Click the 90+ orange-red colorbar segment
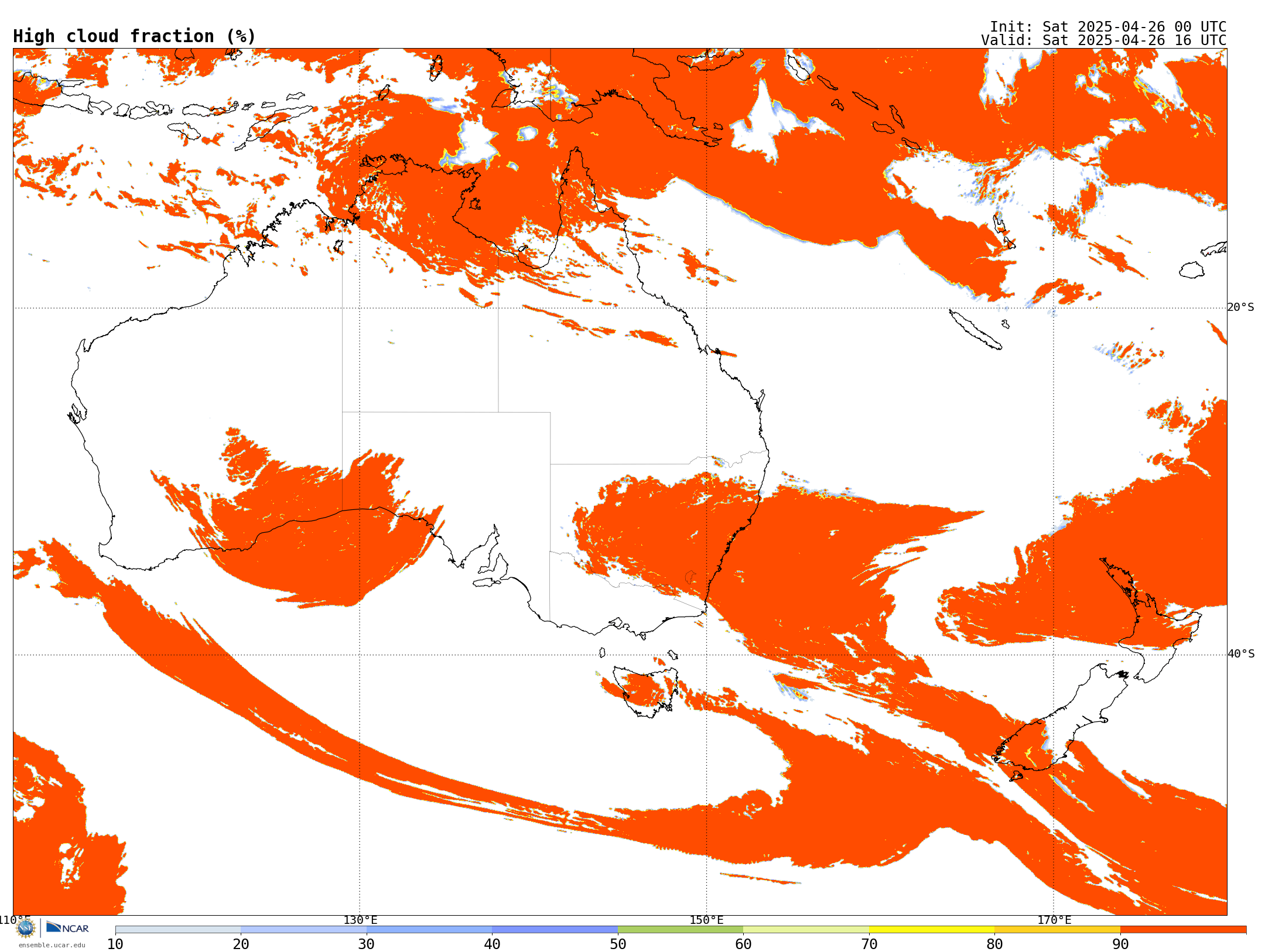1265x952 pixels. pyautogui.click(x=1183, y=930)
